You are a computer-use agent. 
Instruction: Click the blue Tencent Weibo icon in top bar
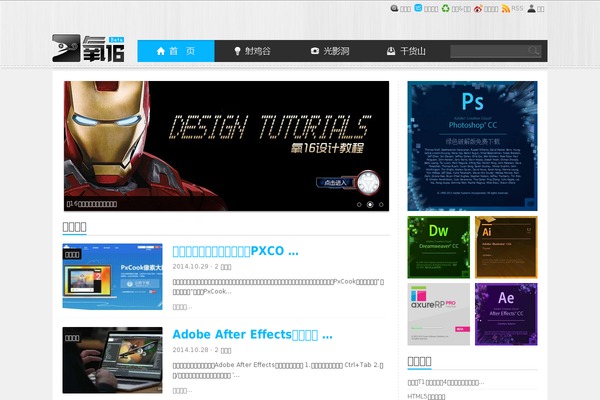tap(418, 8)
